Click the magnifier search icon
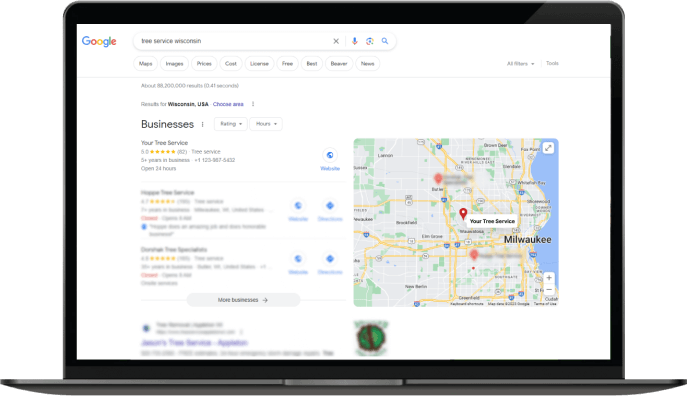The width and height of the screenshot is (687, 399). pyautogui.click(x=385, y=41)
